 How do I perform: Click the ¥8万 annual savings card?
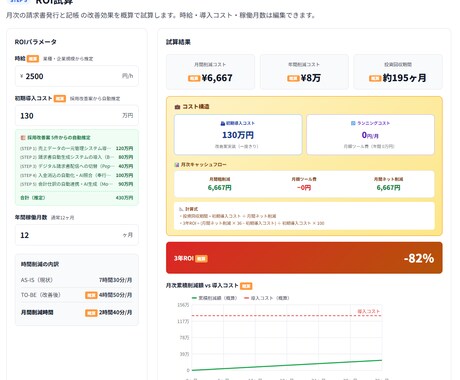(x=304, y=72)
